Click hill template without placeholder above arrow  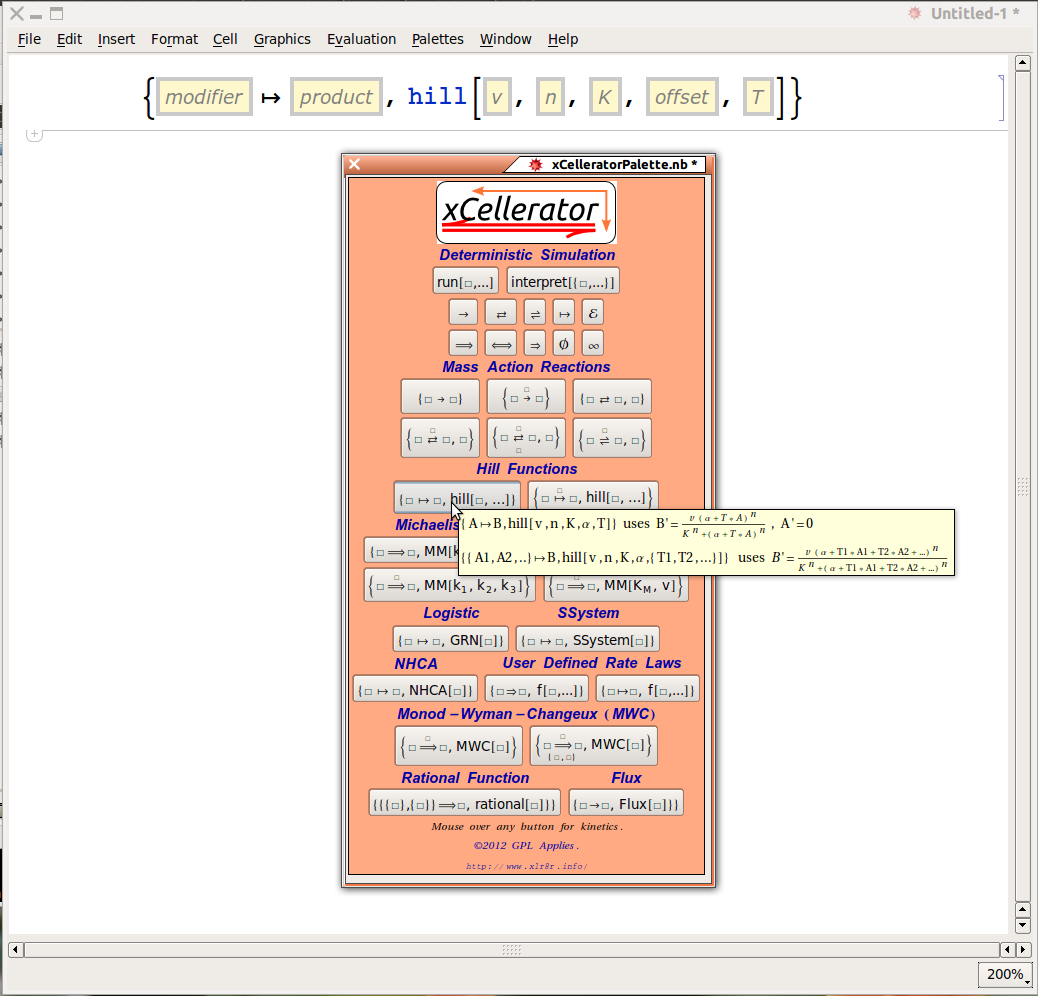pyautogui.click(x=457, y=498)
